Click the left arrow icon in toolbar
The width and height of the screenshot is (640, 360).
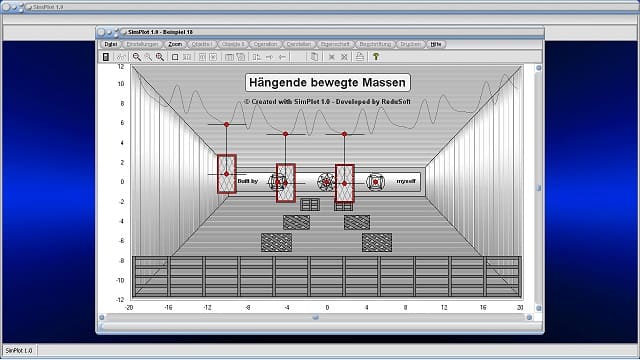click(x=282, y=57)
